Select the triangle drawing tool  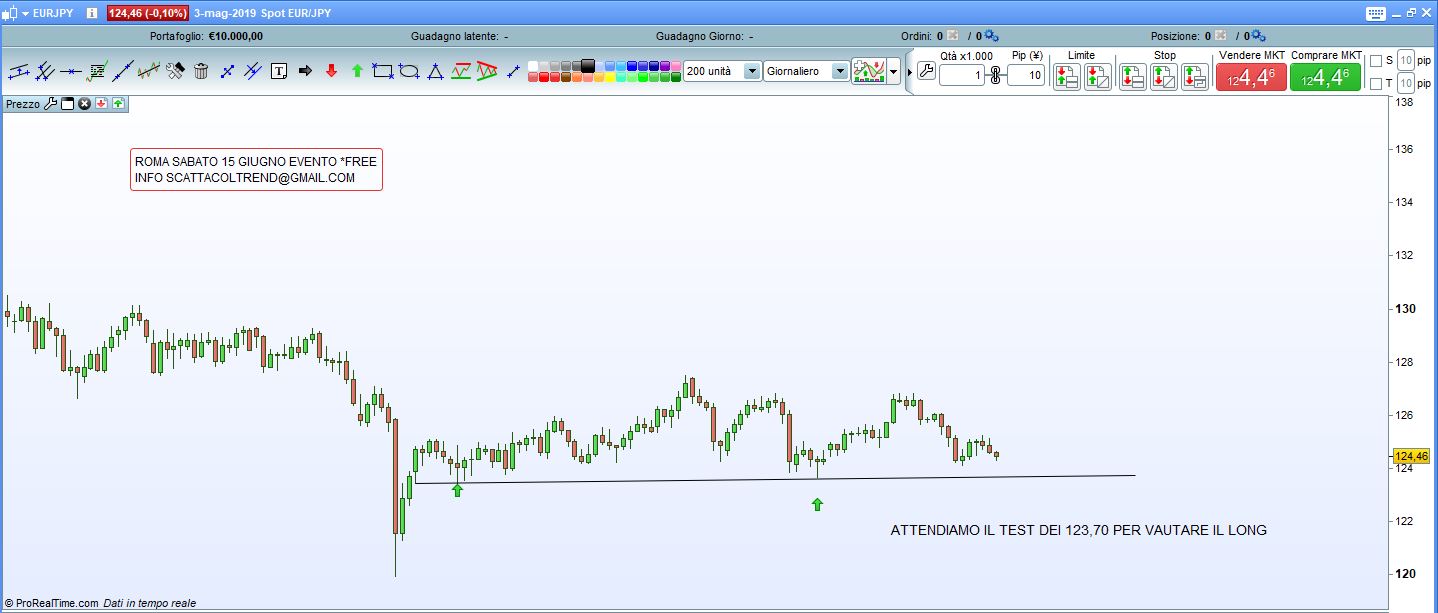pyautogui.click(x=435, y=72)
